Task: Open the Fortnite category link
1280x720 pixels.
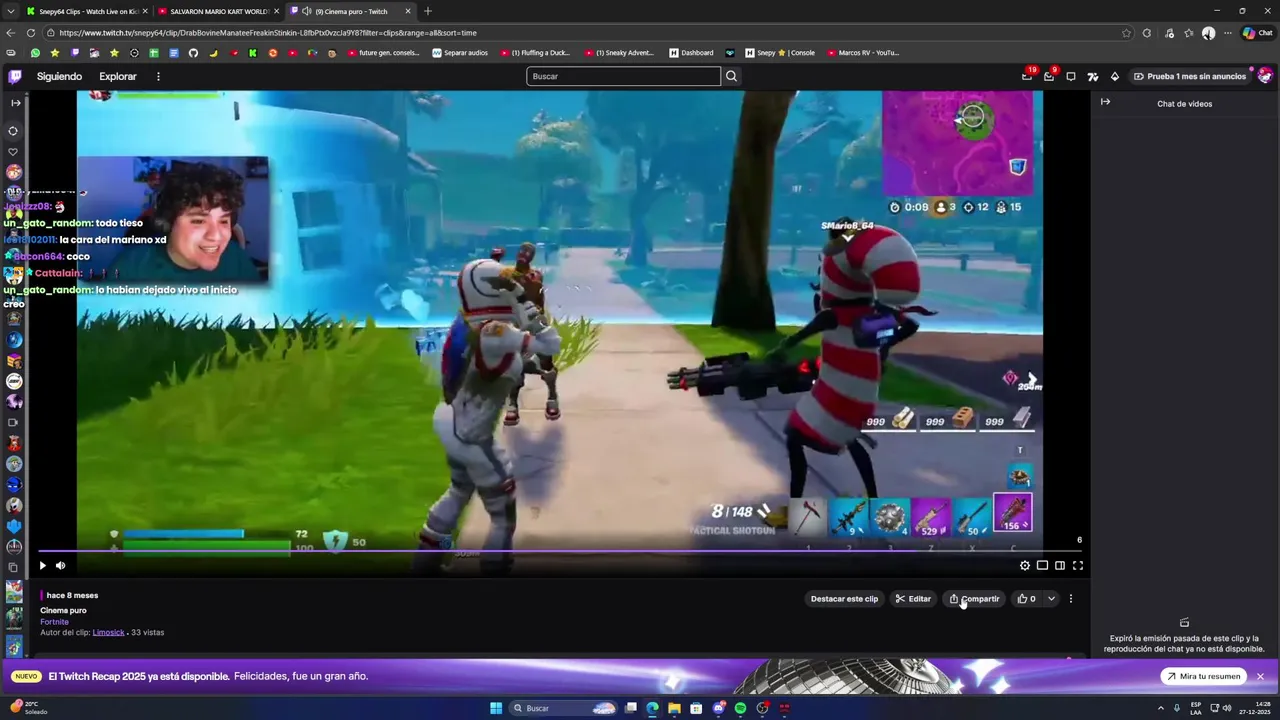Action: click(54, 622)
